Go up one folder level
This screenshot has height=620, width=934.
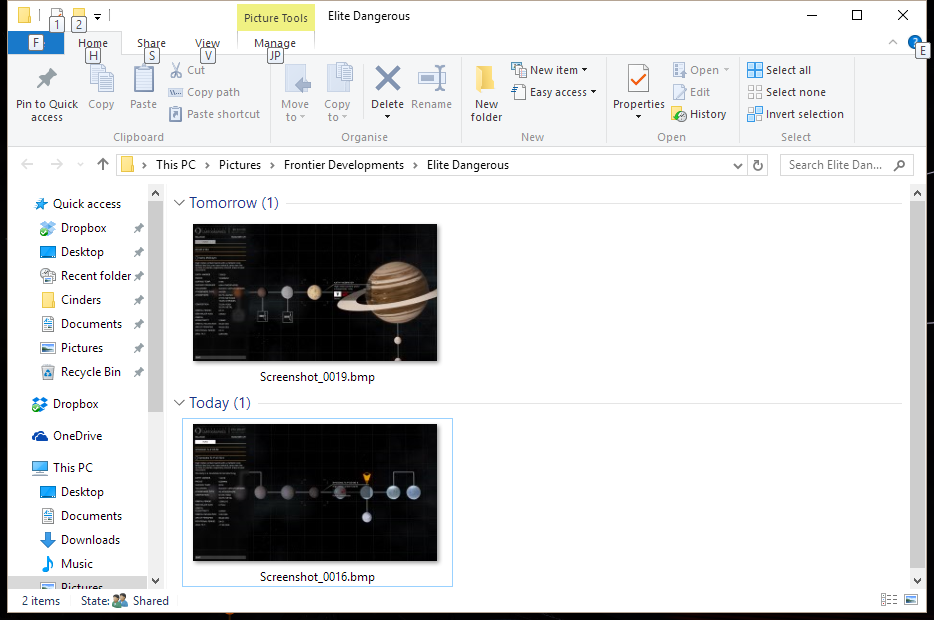[102, 164]
